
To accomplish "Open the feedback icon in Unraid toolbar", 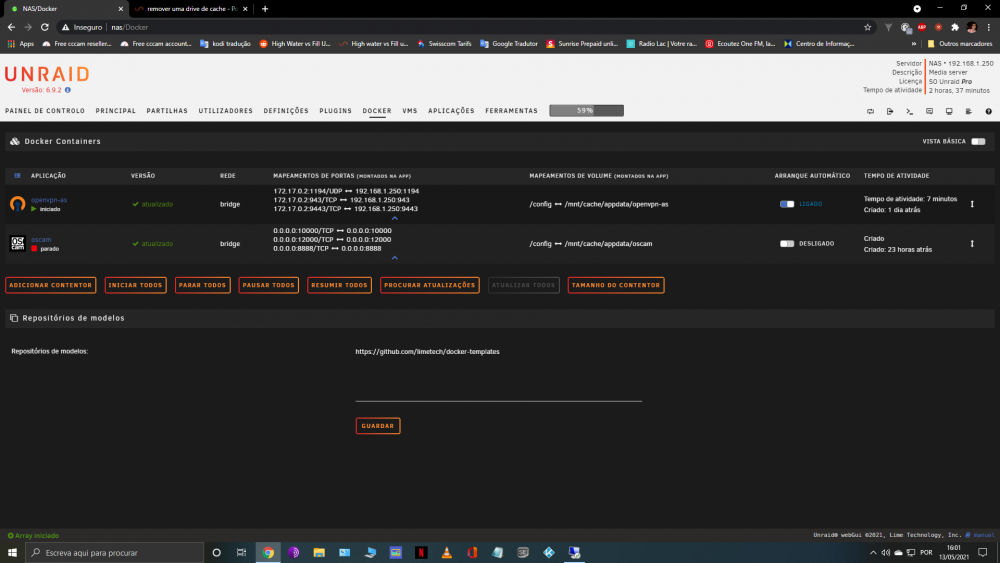I will [x=929, y=111].
